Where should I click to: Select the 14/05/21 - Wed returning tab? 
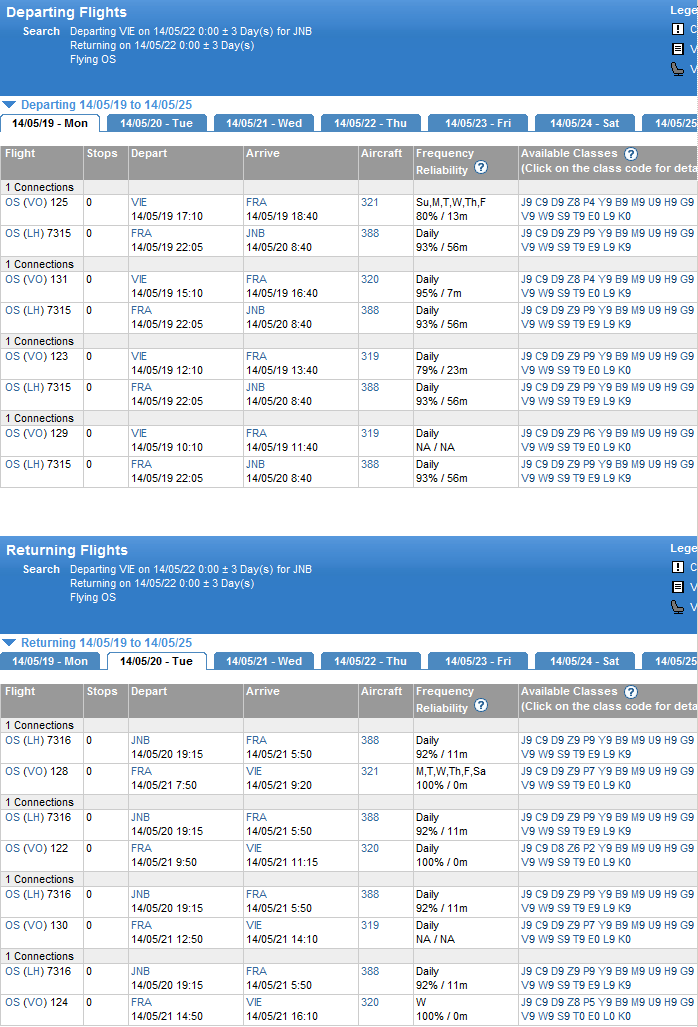[263, 661]
